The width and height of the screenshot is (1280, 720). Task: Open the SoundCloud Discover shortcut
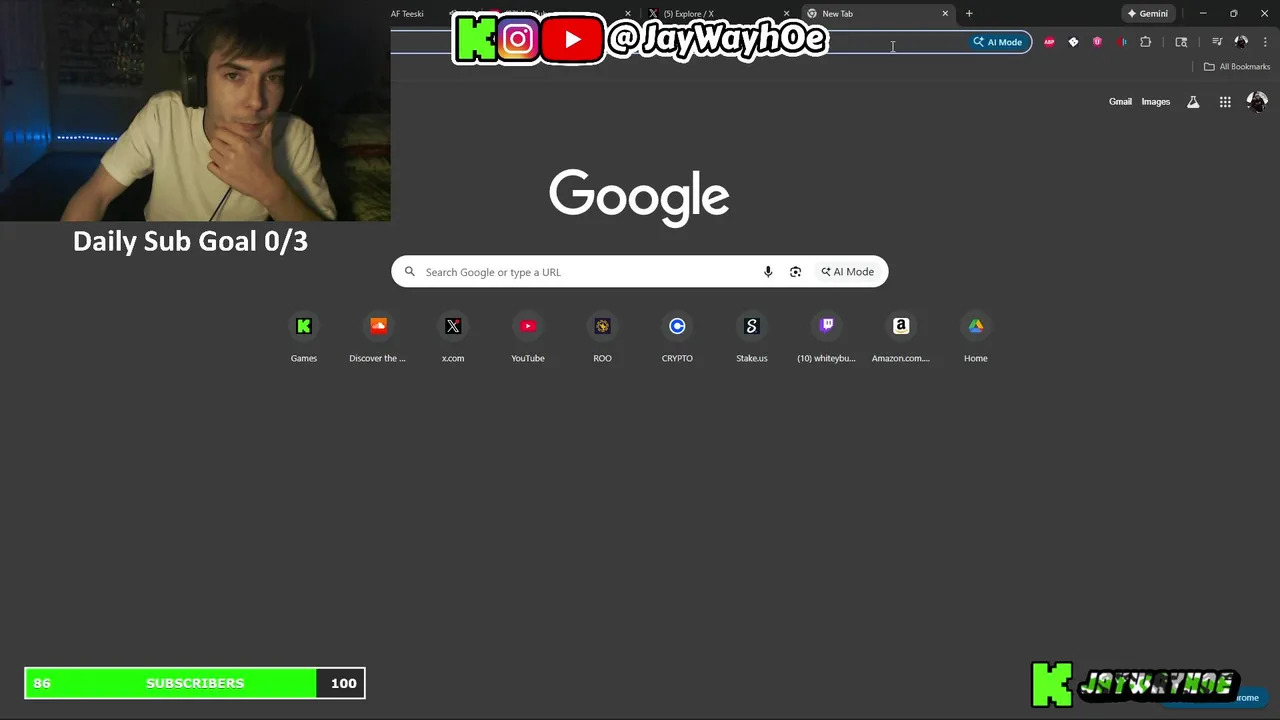[x=378, y=338]
